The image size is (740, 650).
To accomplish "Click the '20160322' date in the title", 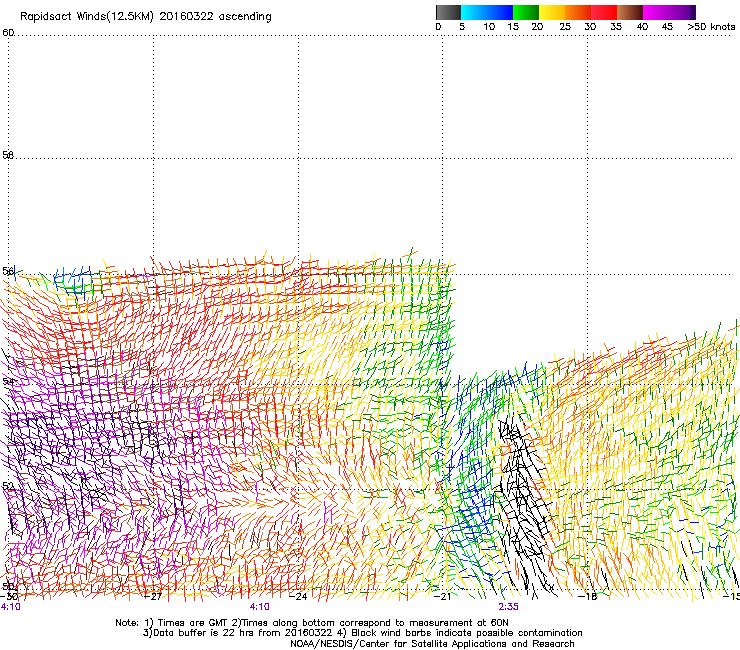I will coord(186,16).
